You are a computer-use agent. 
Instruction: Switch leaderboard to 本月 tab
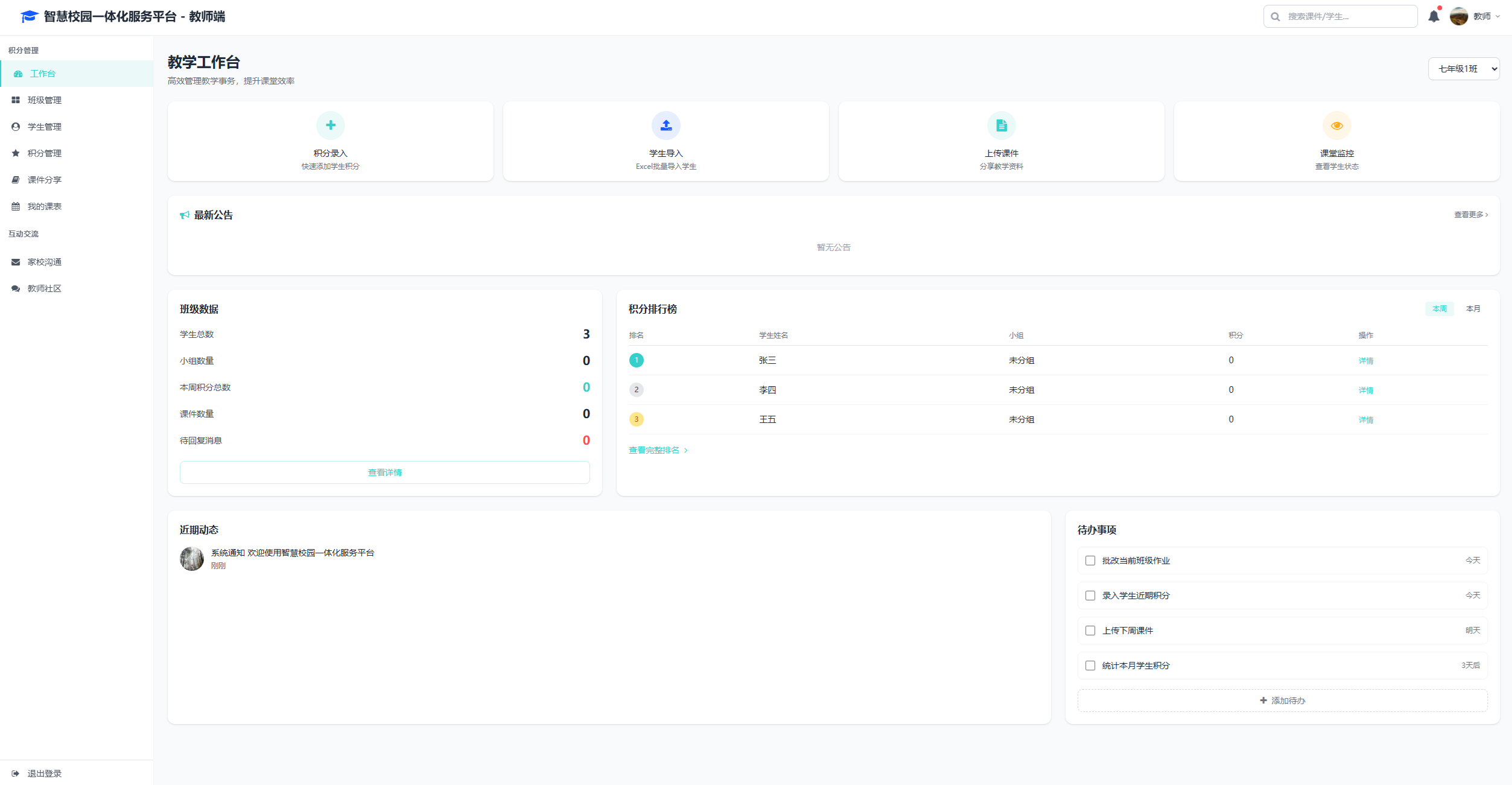1473,309
